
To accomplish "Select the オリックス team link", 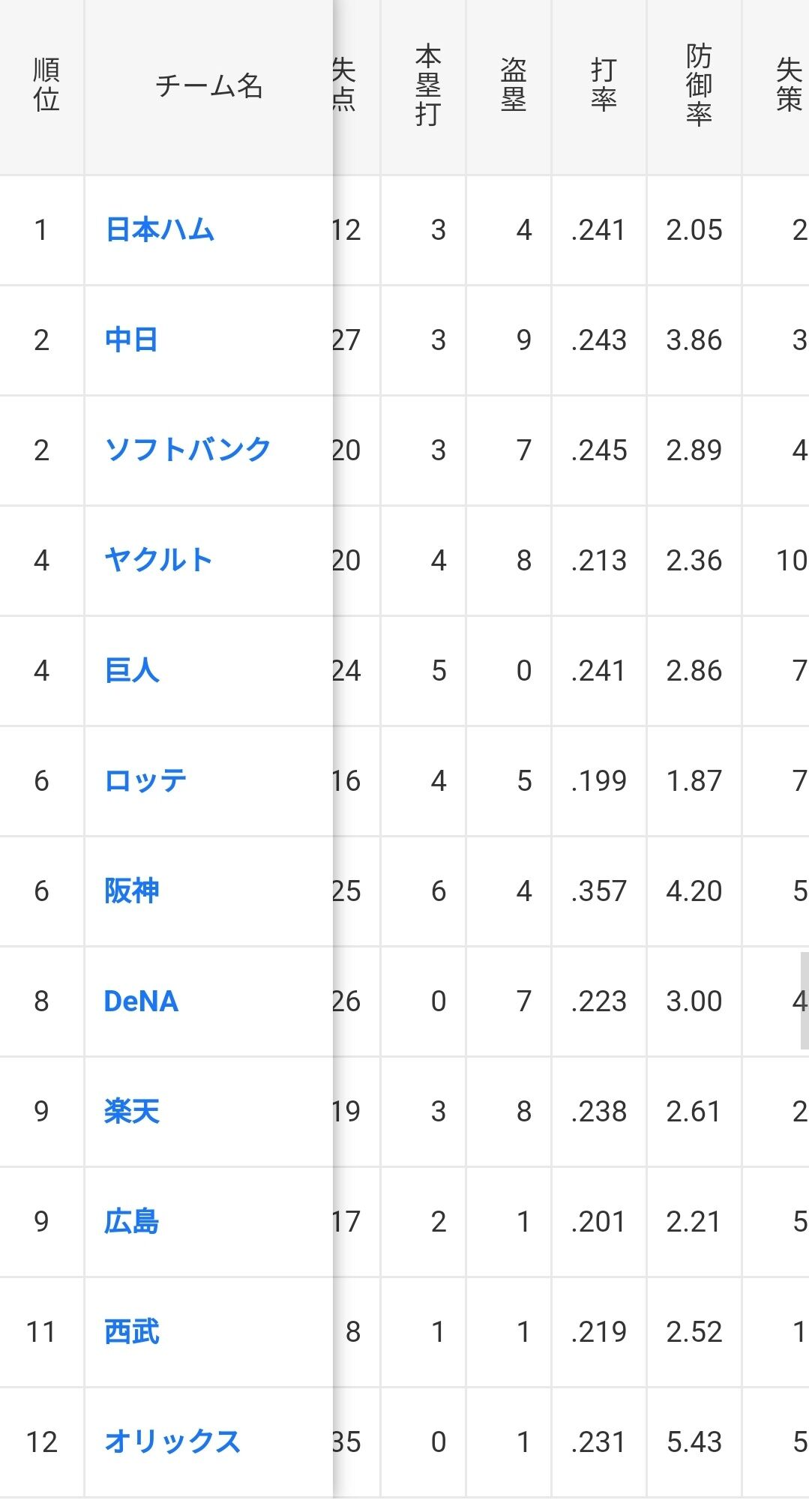I will tap(172, 1442).
